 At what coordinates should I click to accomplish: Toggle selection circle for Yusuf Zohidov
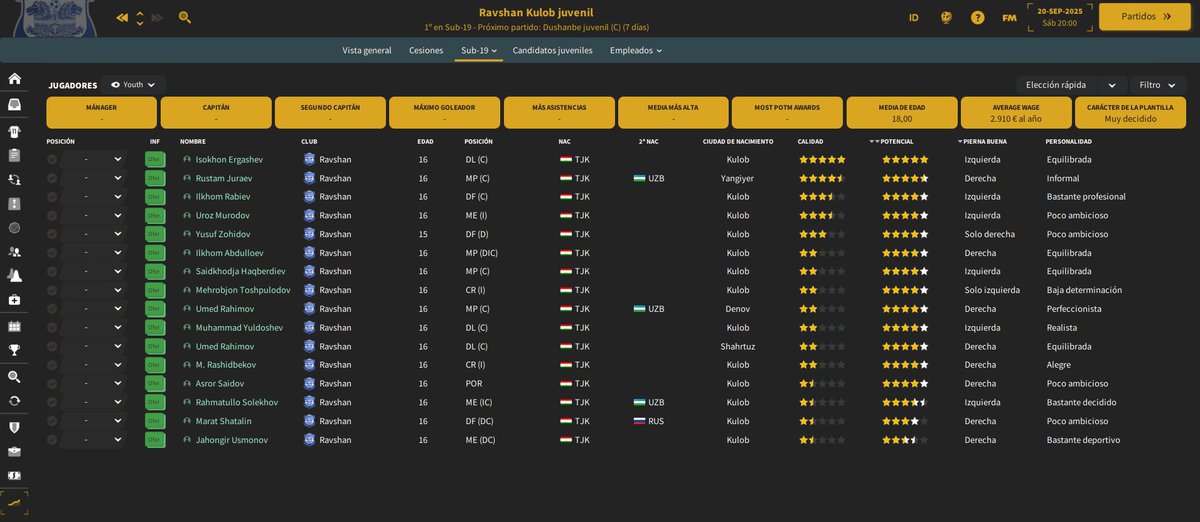coord(52,234)
